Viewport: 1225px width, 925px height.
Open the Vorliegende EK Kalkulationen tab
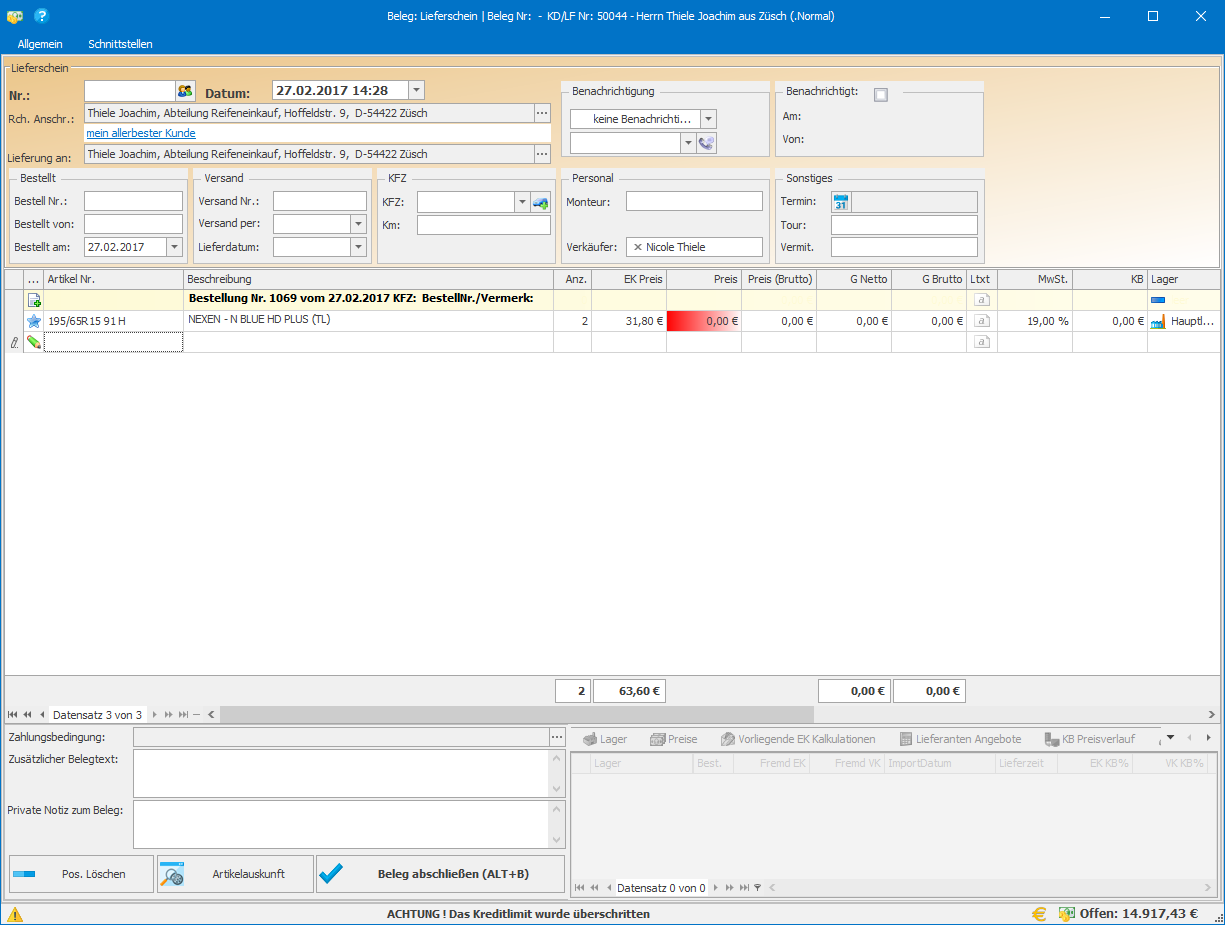pyautogui.click(x=798, y=739)
